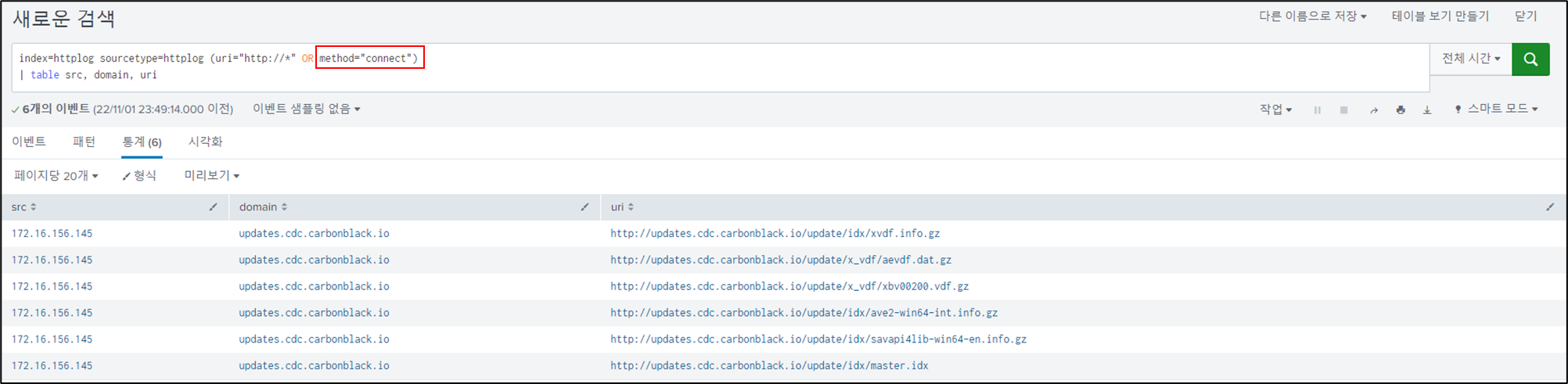Click src value in ave2-win64-int.info.gz row
The width and height of the screenshot is (1568, 384).
[52, 313]
